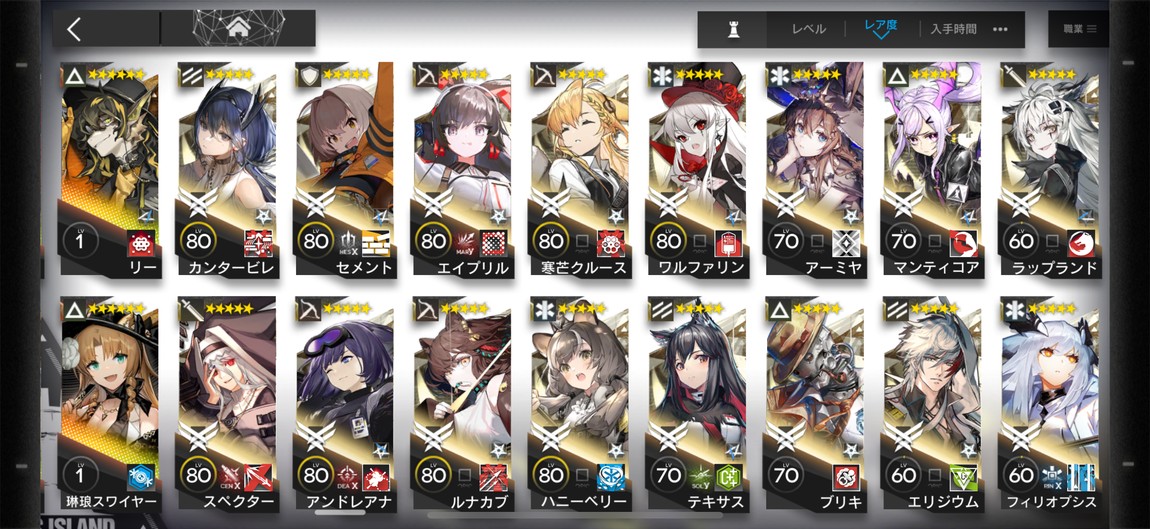Expand the 職業 class filter

click(x=1080, y=29)
